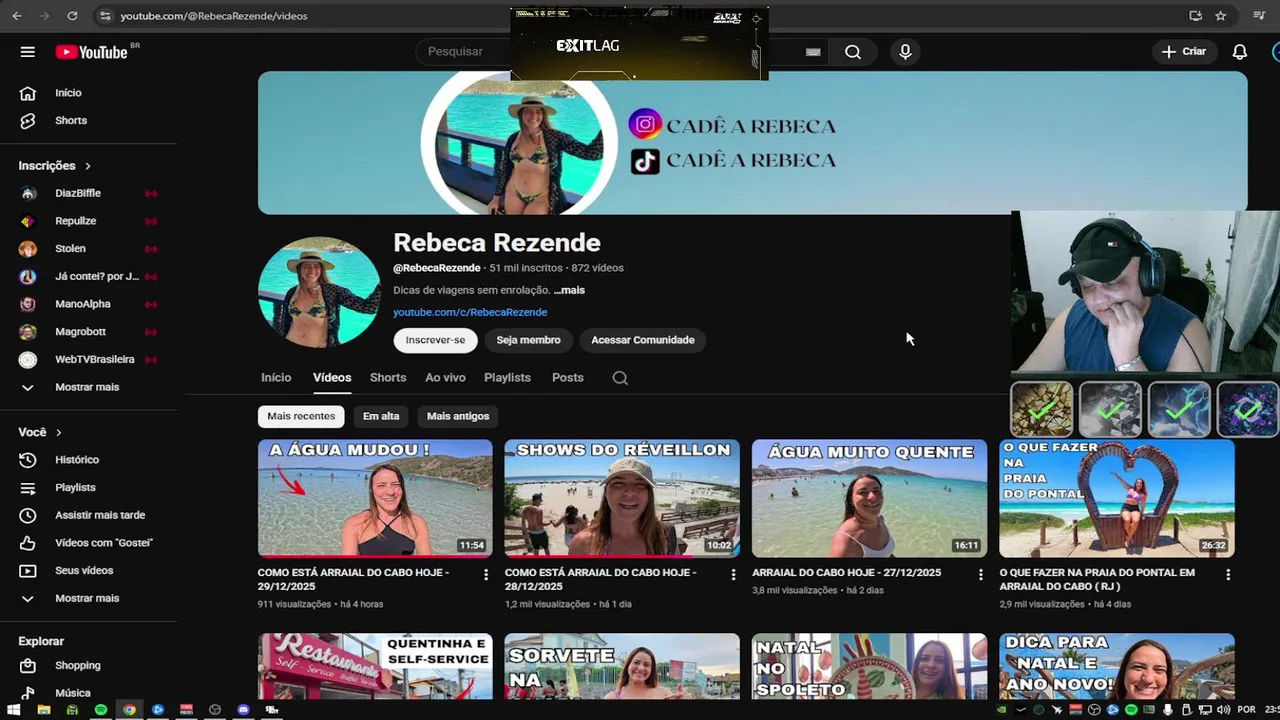Screen dimensions: 1280x720
Task: Expand channel description with ...mais
Action: point(569,290)
